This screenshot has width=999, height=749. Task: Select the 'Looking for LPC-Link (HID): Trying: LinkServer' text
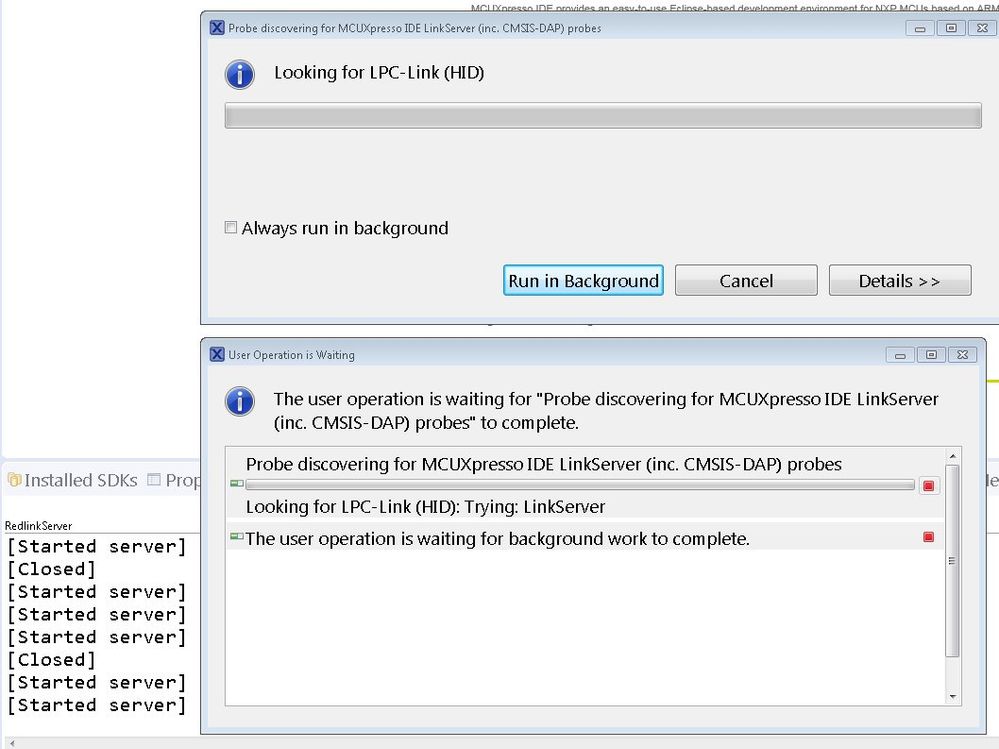click(425, 507)
